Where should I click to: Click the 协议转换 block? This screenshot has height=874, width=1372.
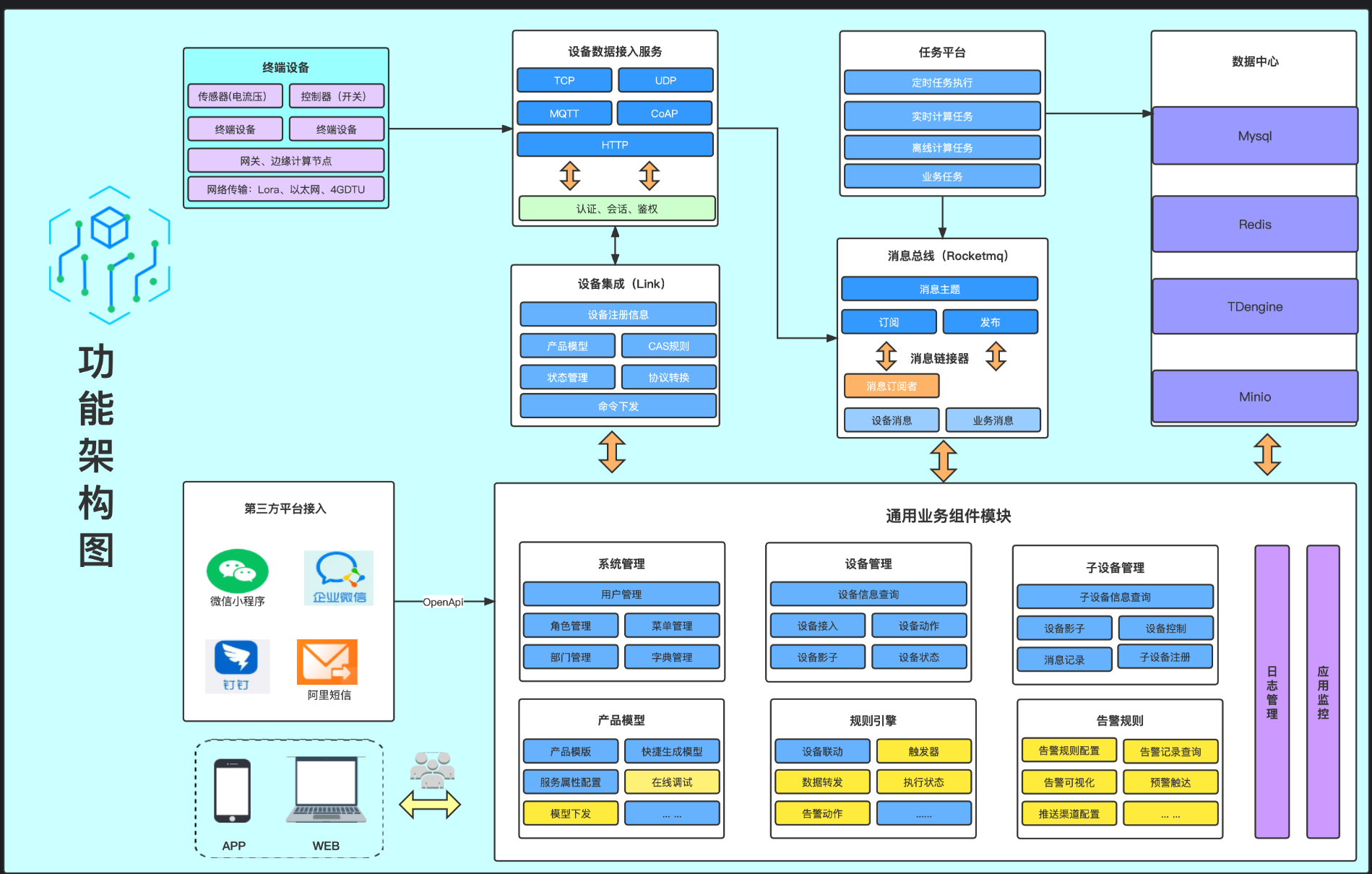(668, 377)
